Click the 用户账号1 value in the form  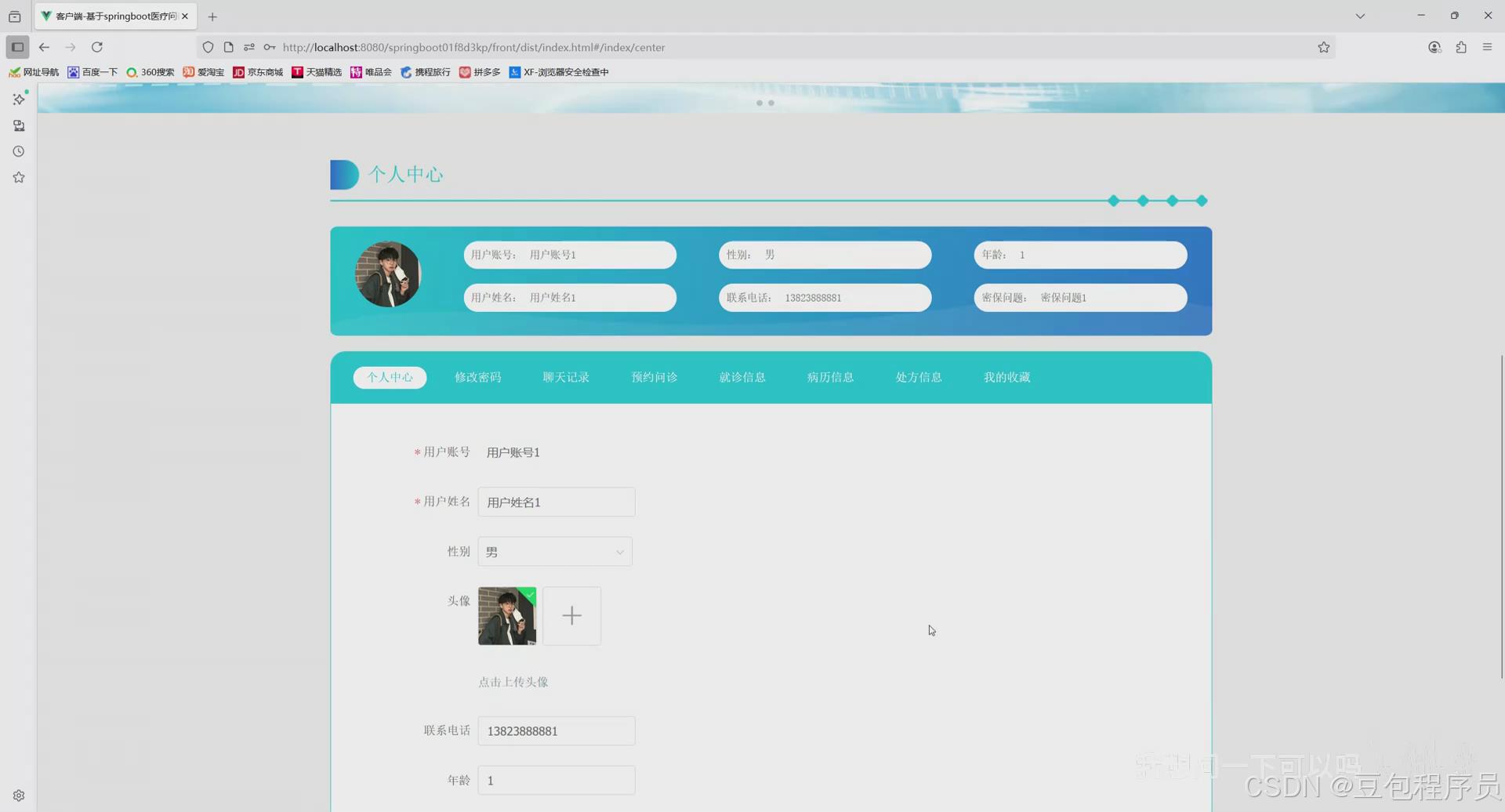[513, 452]
